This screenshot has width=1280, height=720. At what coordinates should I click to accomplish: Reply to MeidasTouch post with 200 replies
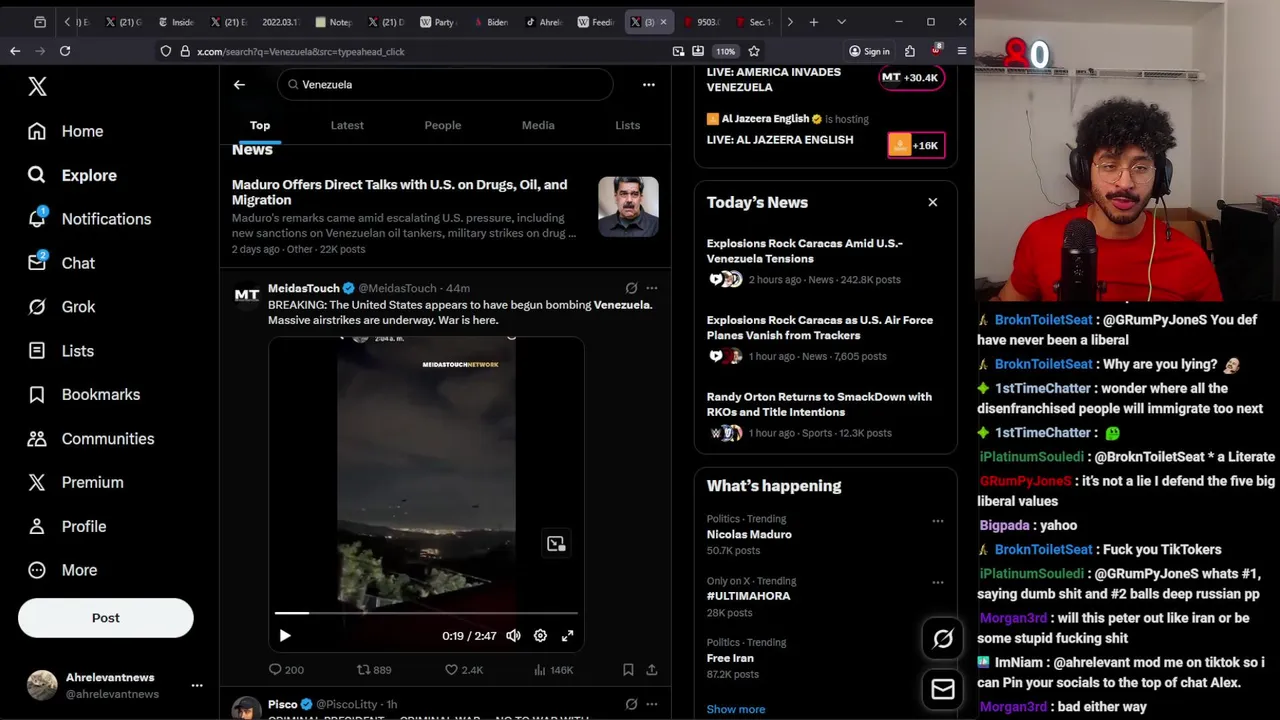point(286,670)
